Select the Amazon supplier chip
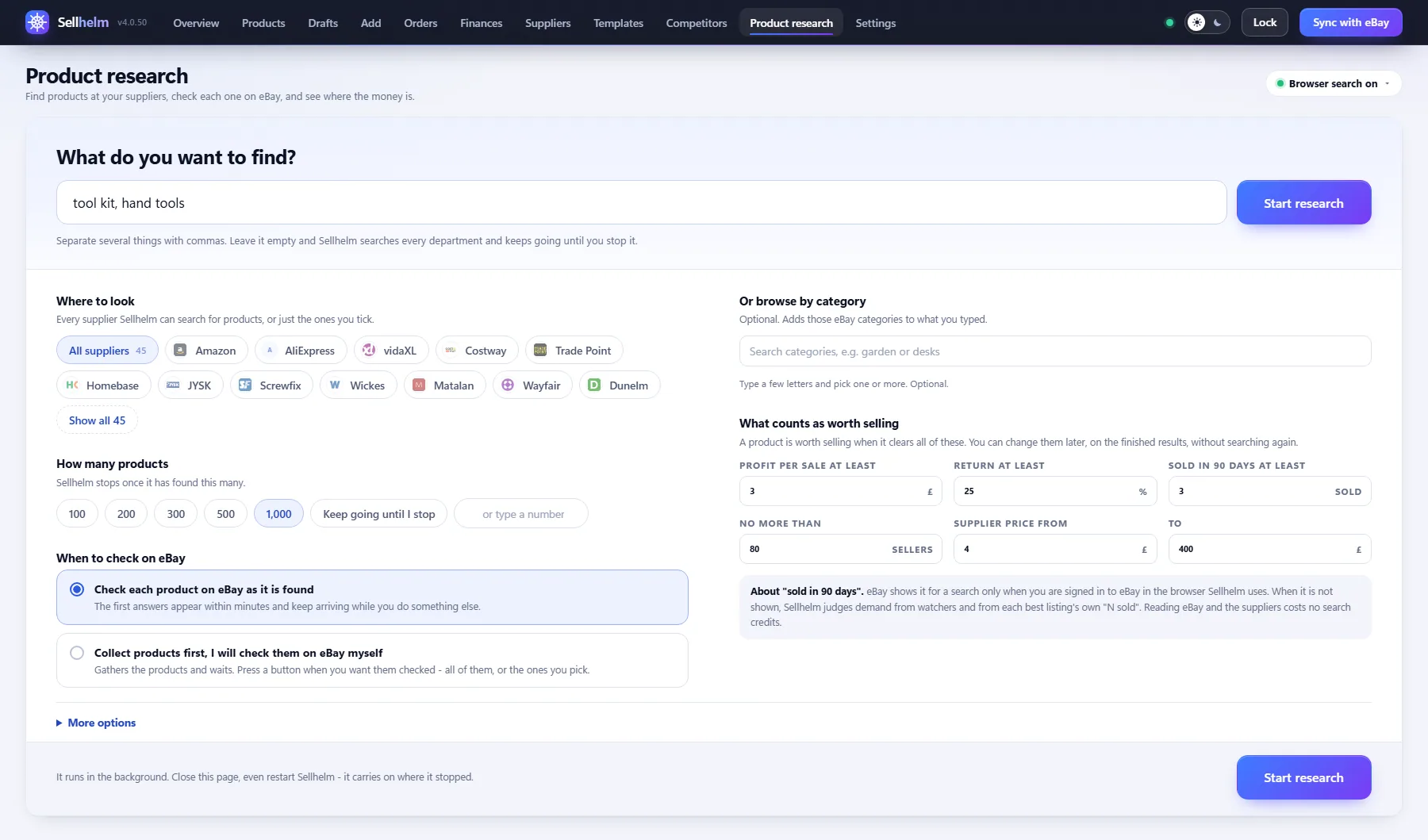The width and height of the screenshot is (1428, 840). coord(206,351)
